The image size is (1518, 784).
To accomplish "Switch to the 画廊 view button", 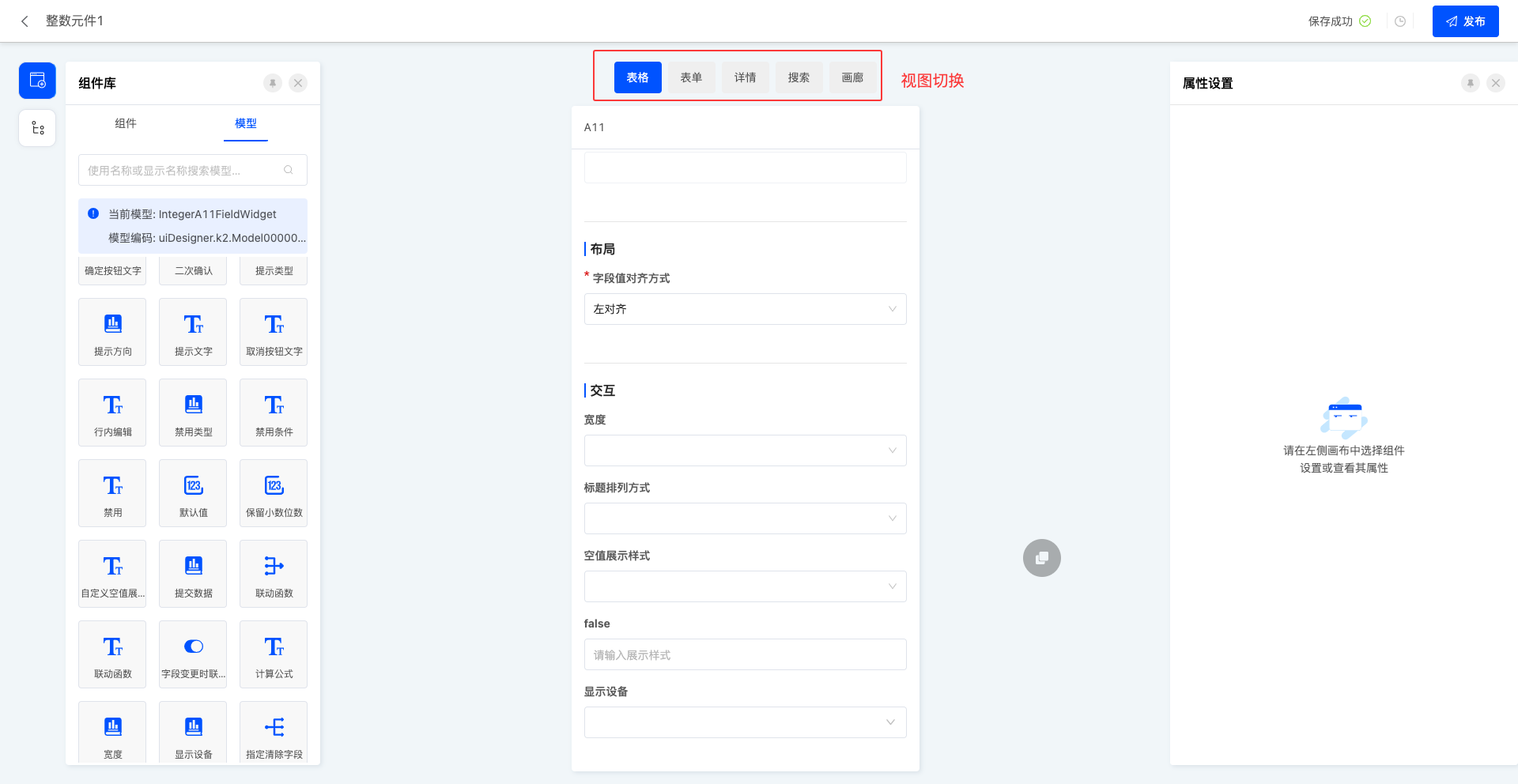I will click(x=852, y=77).
